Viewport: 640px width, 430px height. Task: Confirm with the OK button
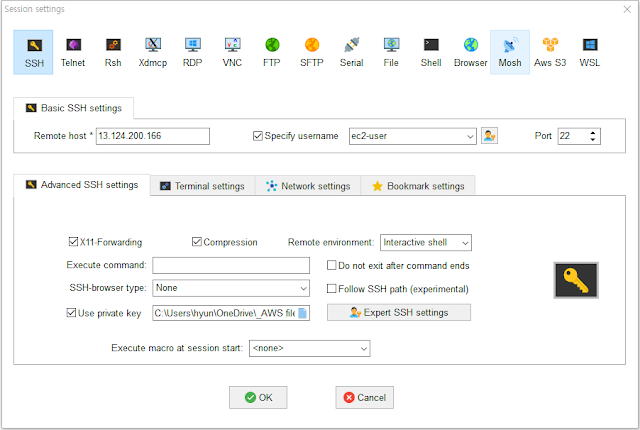coord(258,397)
